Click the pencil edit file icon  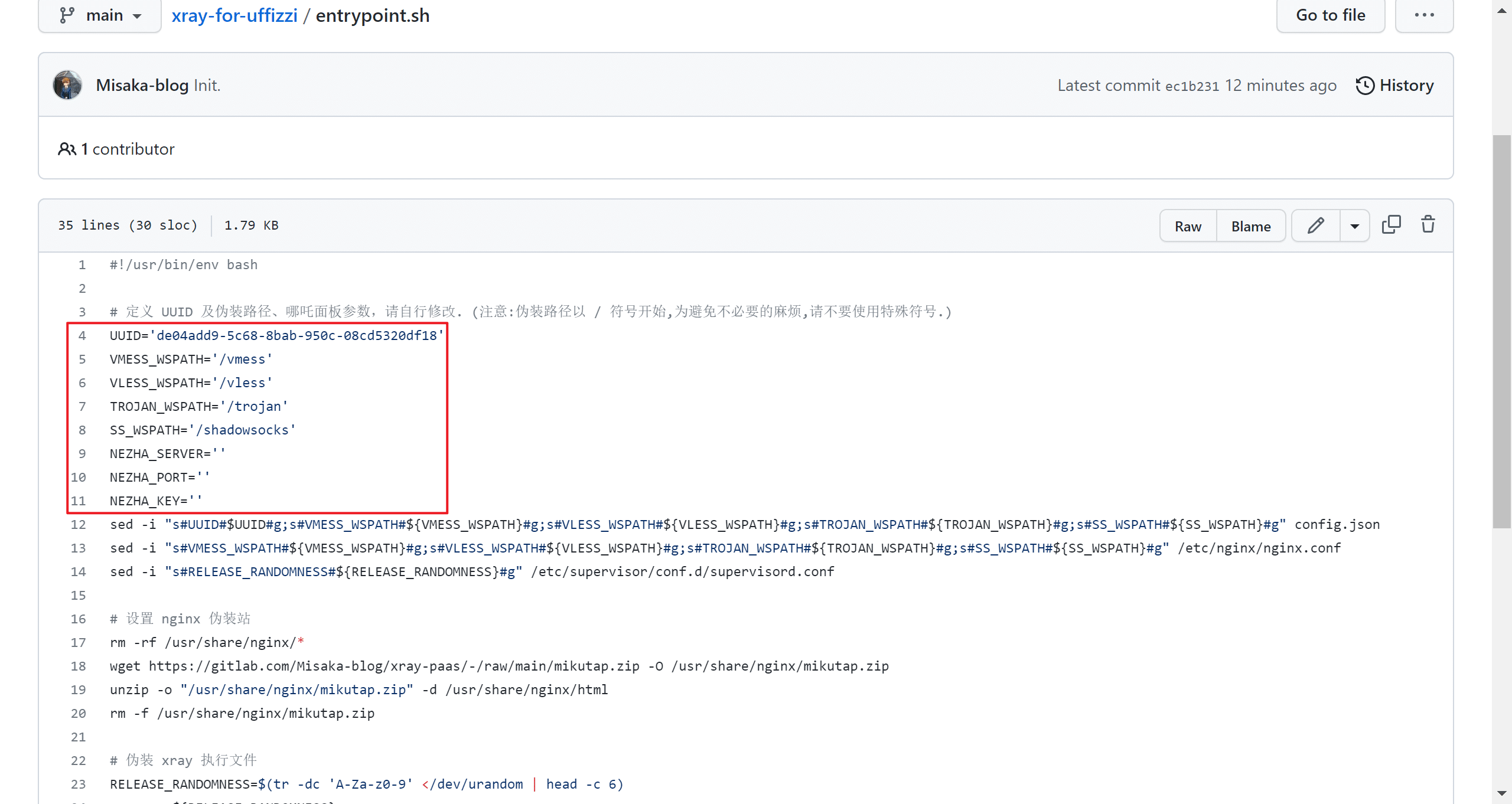[x=1315, y=225]
